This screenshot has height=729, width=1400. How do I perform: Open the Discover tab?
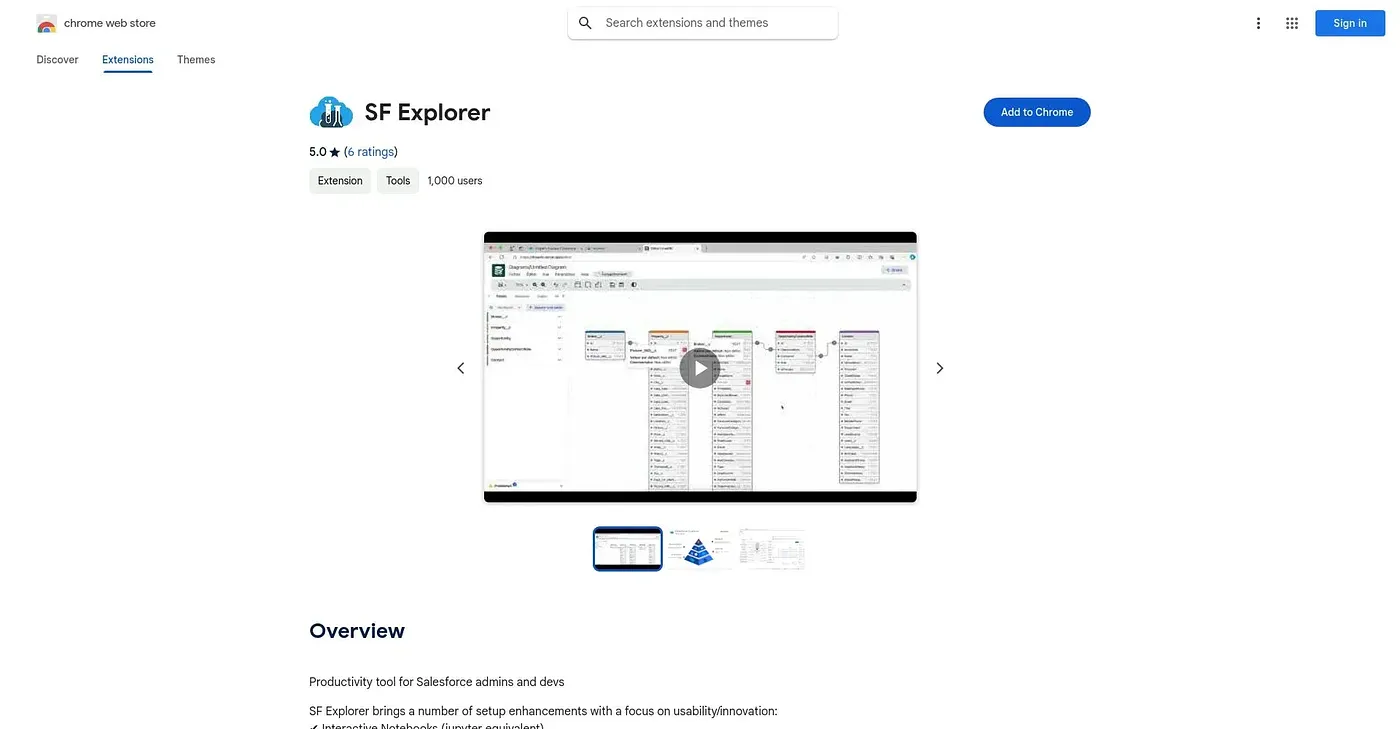pyautogui.click(x=57, y=60)
